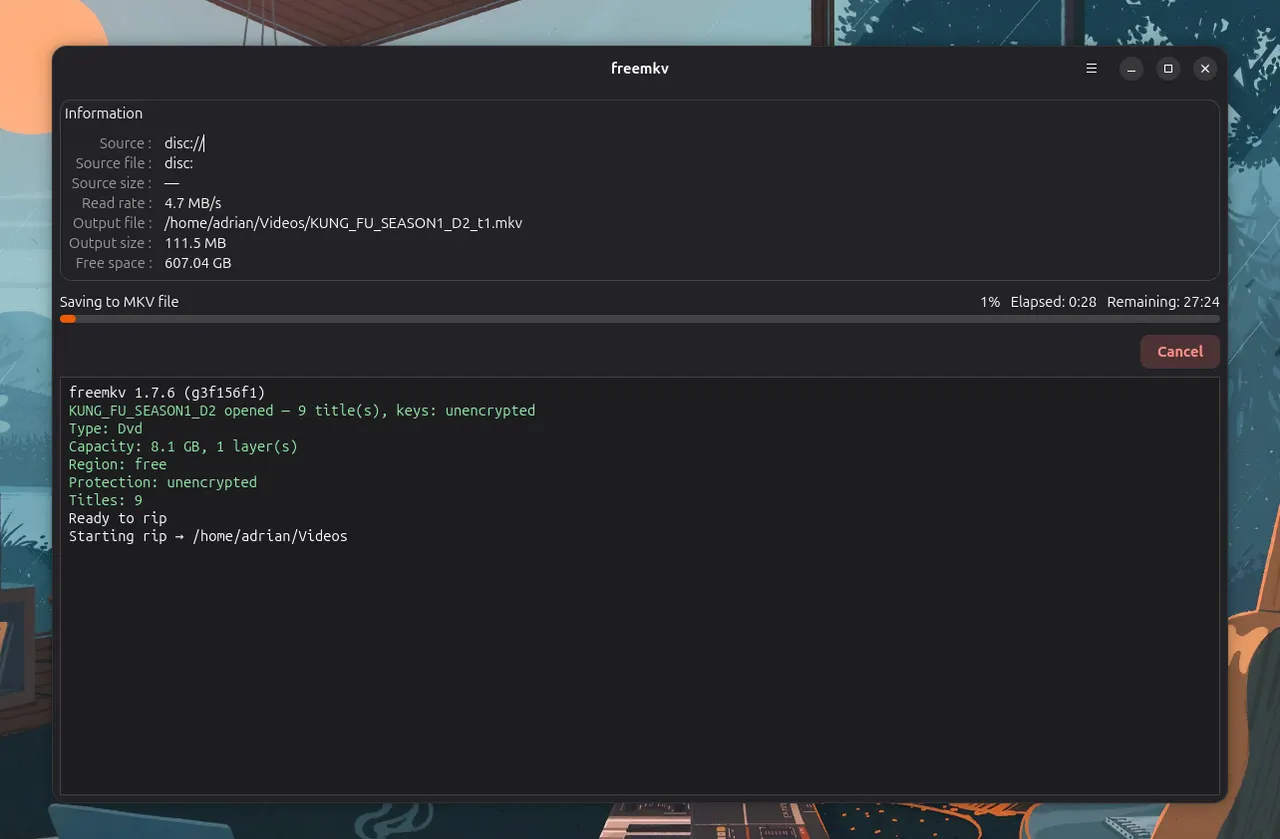1280x839 pixels.
Task: Click log line 'Type: Dvd'
Action: click(x=106, y=428)
